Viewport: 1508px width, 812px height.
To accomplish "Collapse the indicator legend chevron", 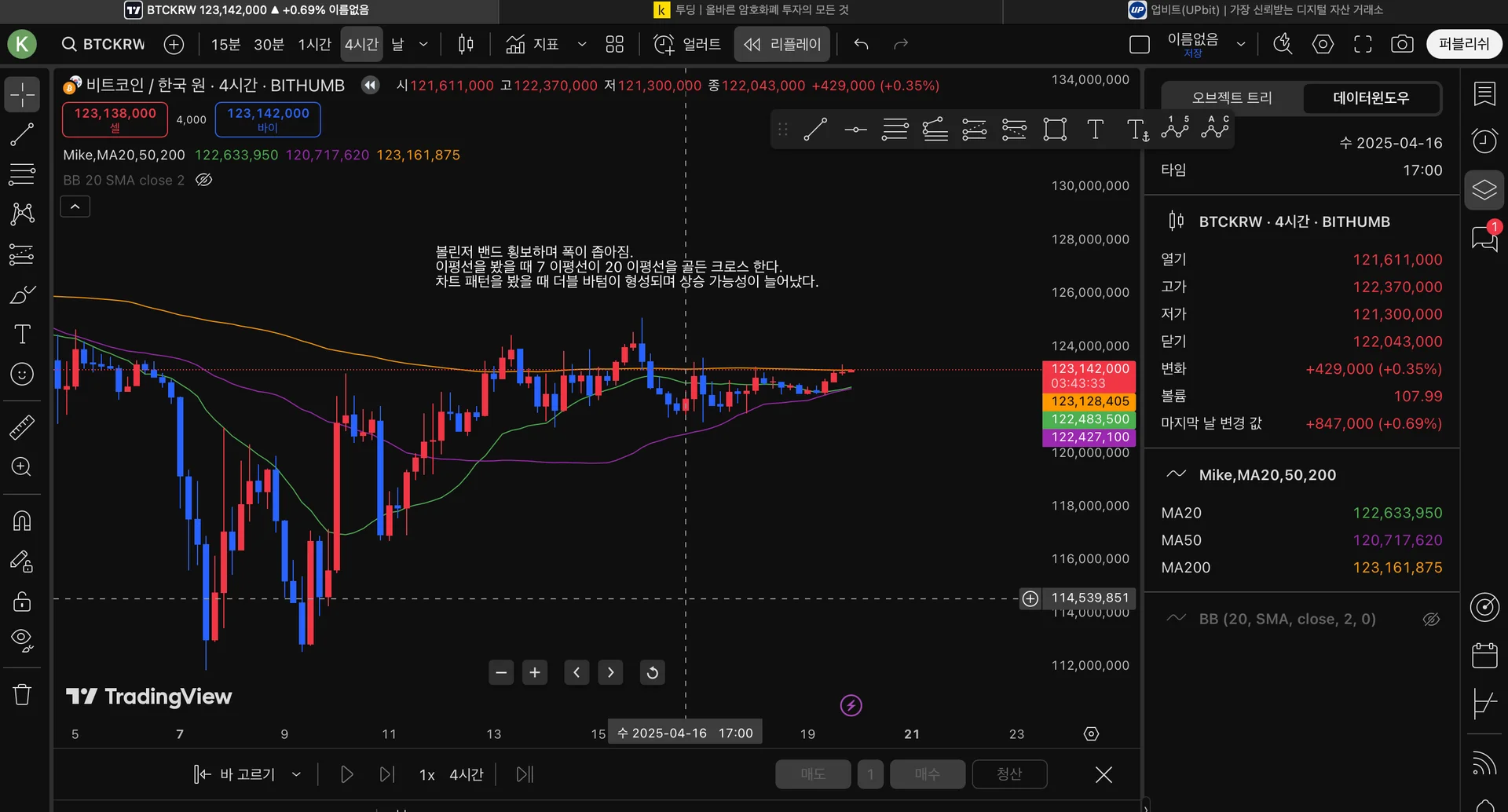I will click(75, 207).
